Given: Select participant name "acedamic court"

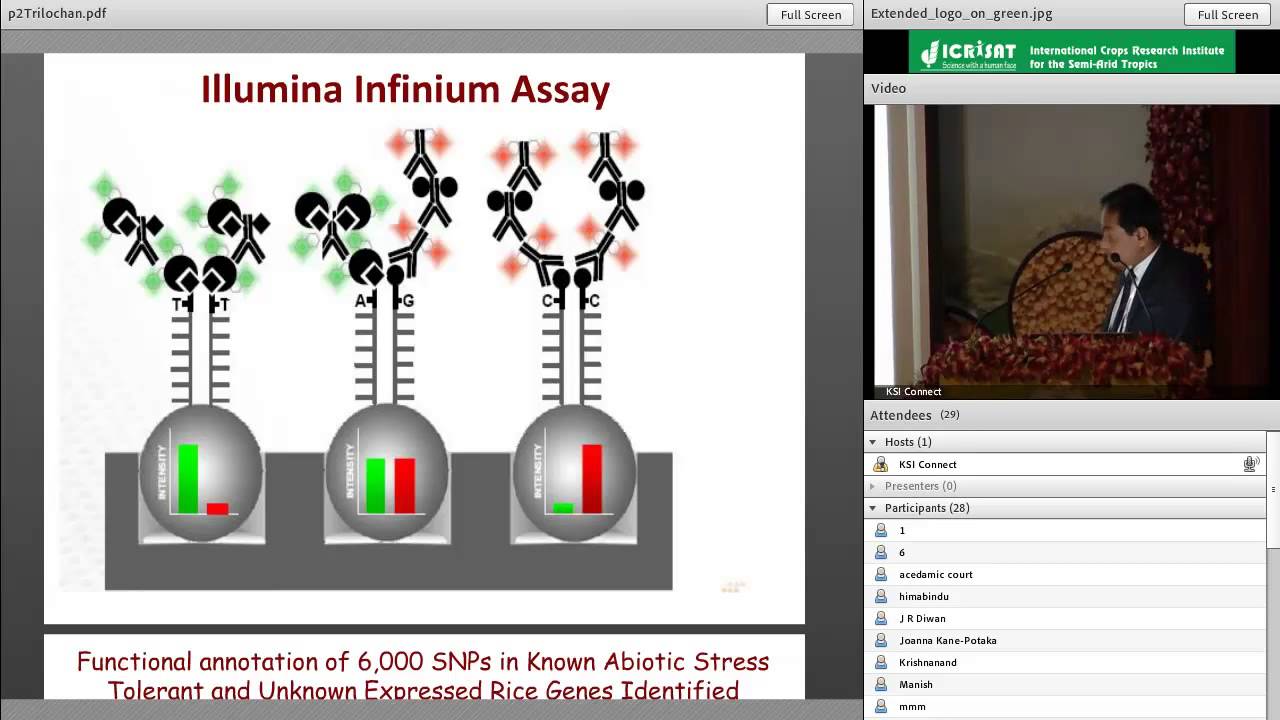Looking at the screenshot, I should [935, 574].
